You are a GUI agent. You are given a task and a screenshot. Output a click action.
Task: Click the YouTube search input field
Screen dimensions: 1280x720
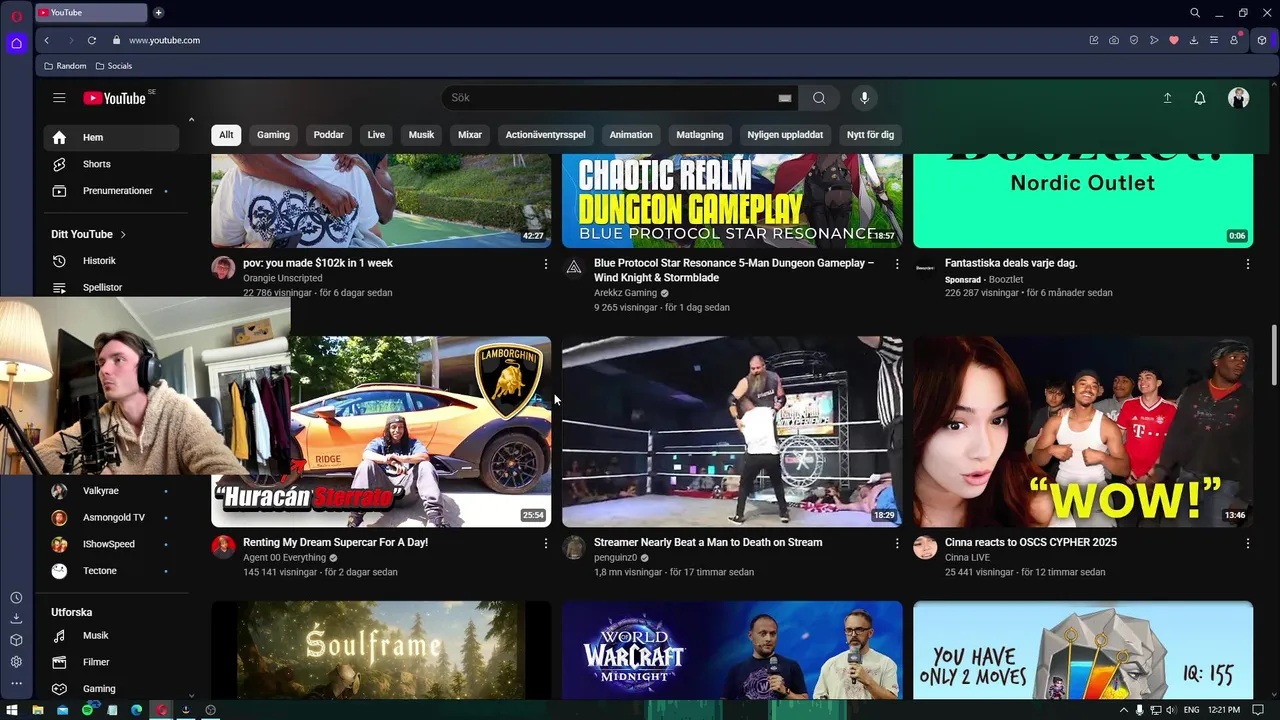[610, 98]
